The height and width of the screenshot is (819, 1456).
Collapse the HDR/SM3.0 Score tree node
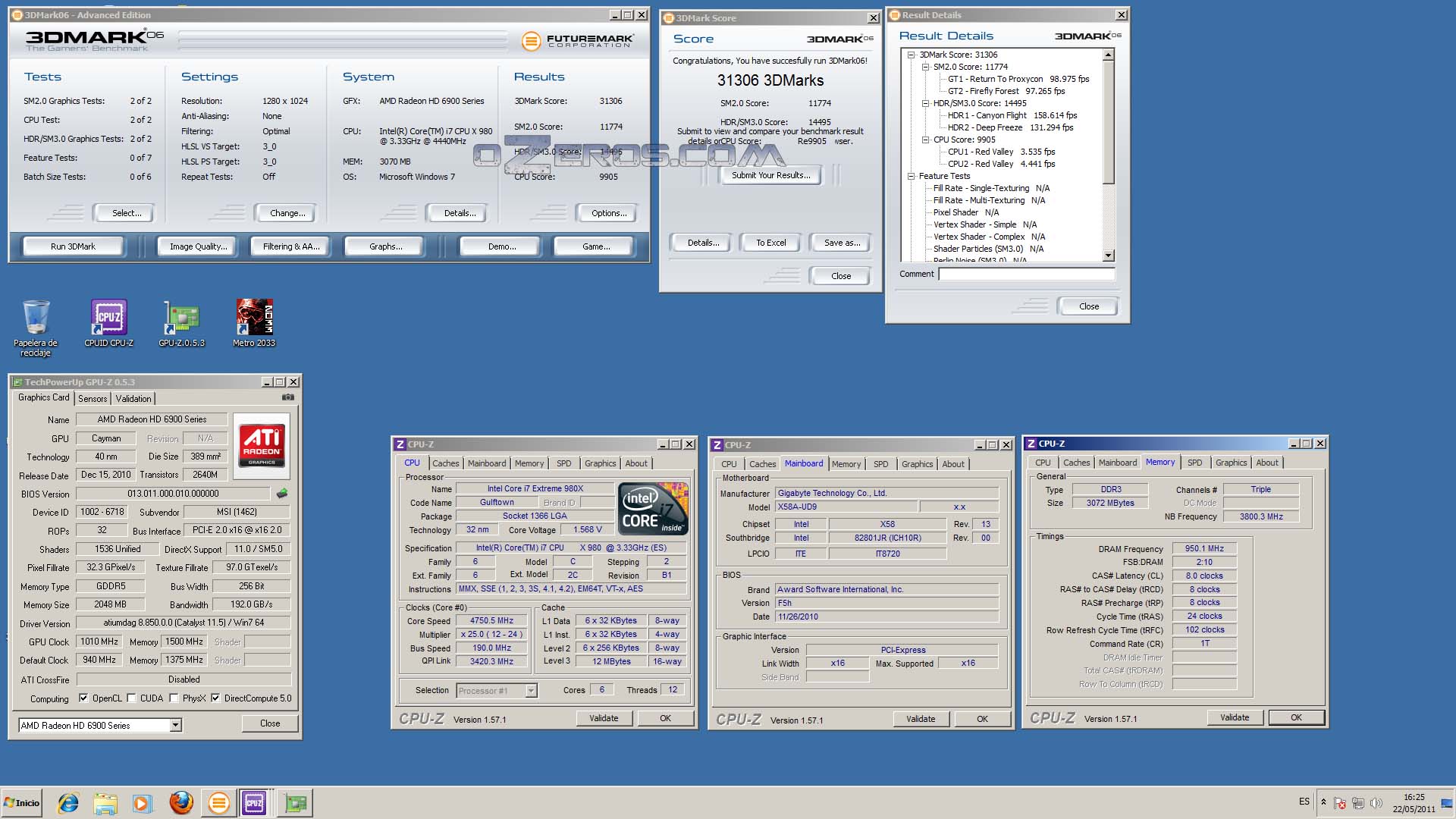[x=925, y=103]
